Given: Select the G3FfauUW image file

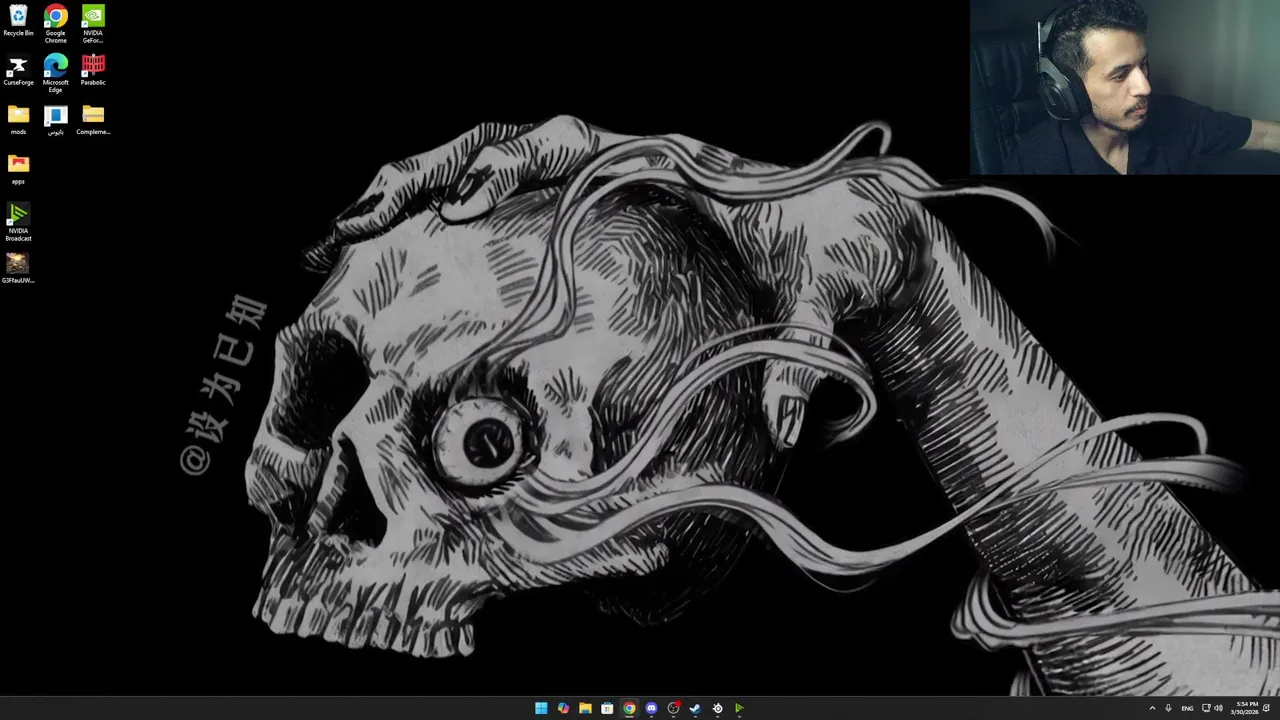Looking at the screenshot, I should [x=18, y=268].
